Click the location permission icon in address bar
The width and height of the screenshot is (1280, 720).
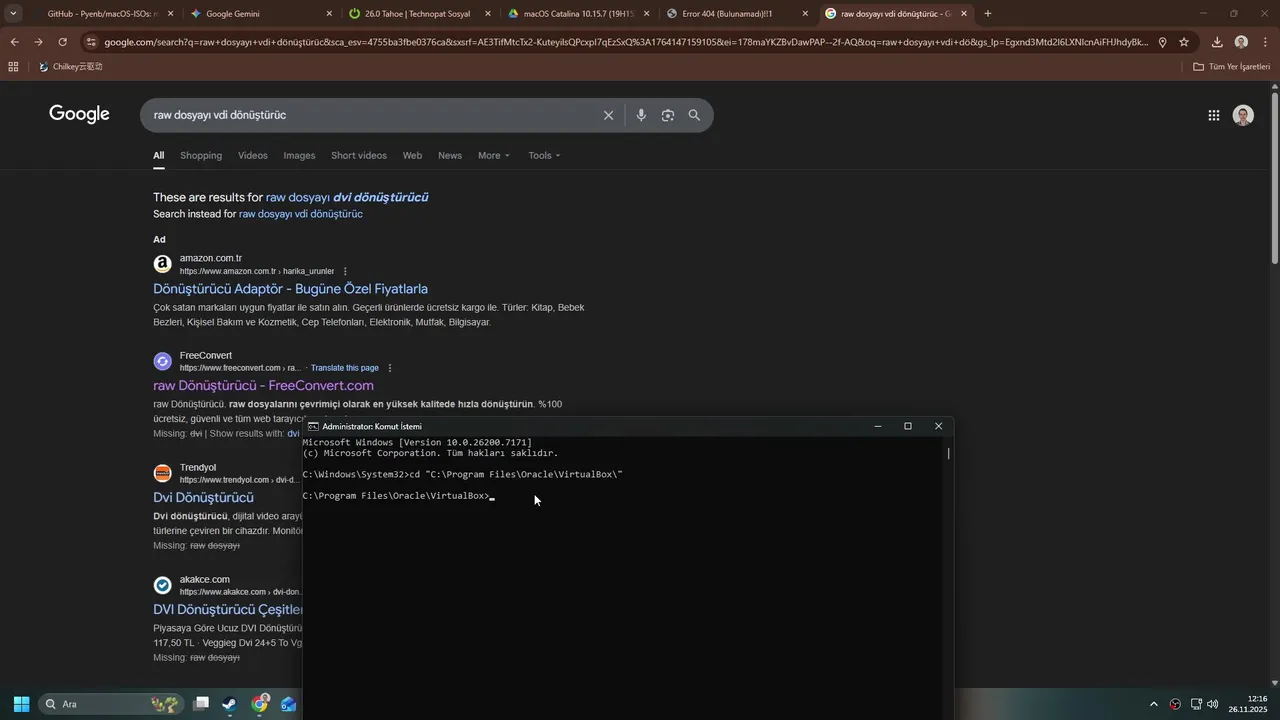(1162, 42)
